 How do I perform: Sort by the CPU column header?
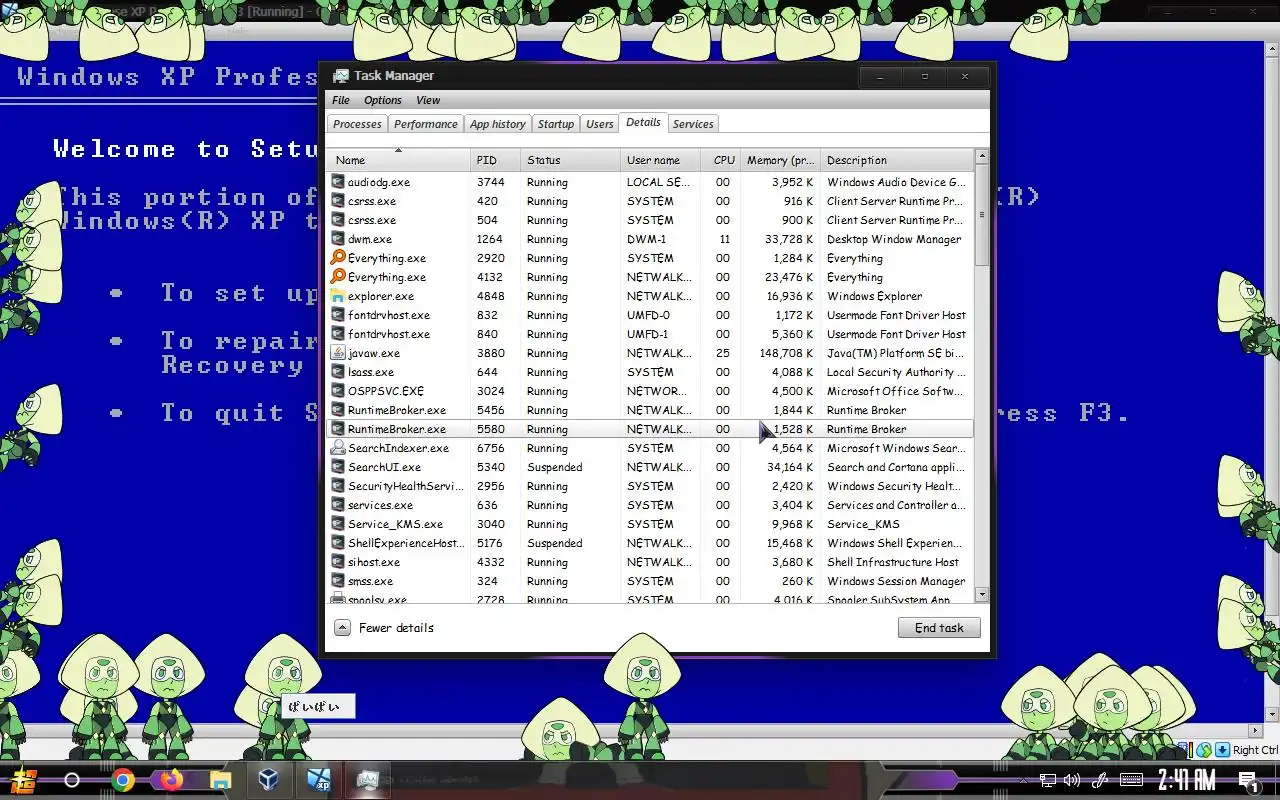721,160
